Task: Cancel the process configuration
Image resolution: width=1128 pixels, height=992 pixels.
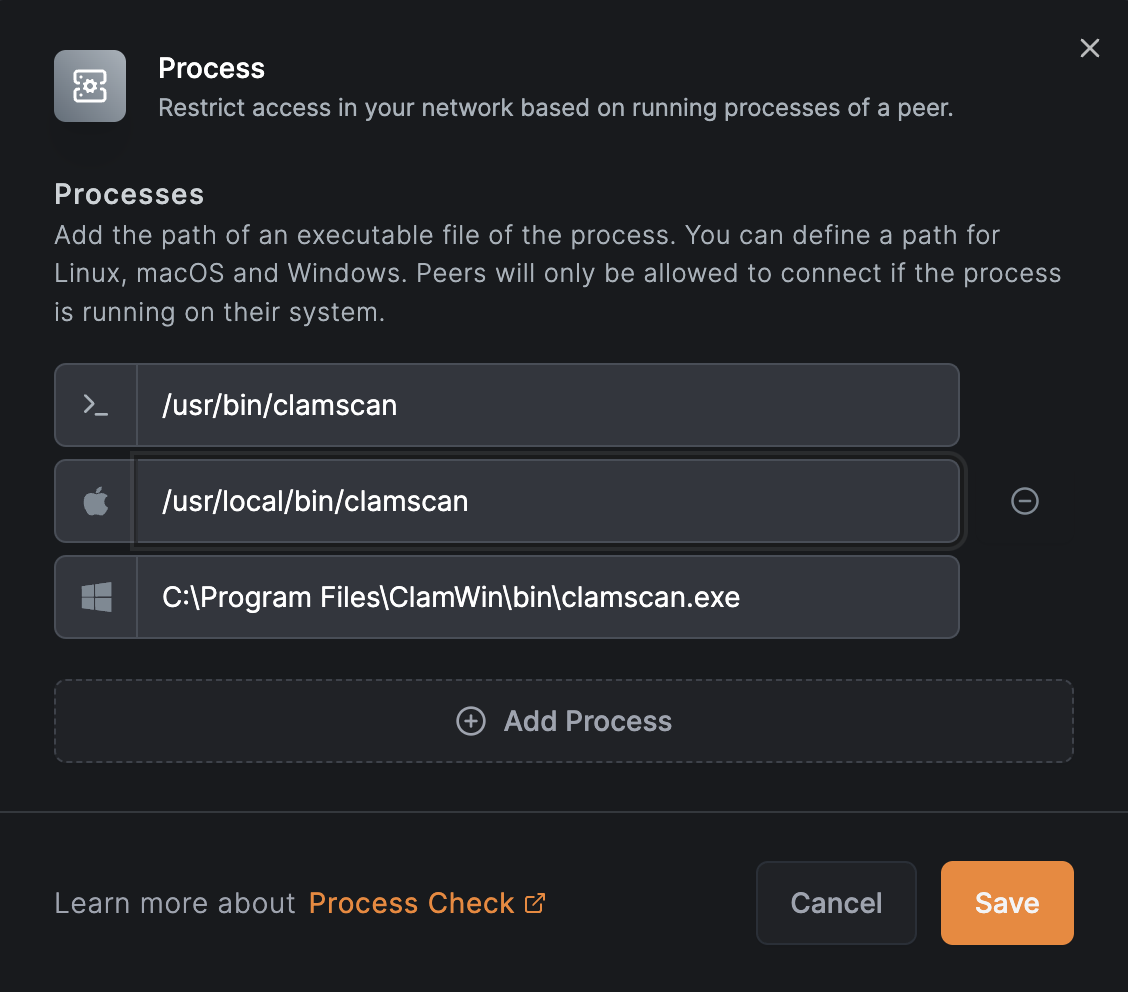Action: tap(836, 902)
